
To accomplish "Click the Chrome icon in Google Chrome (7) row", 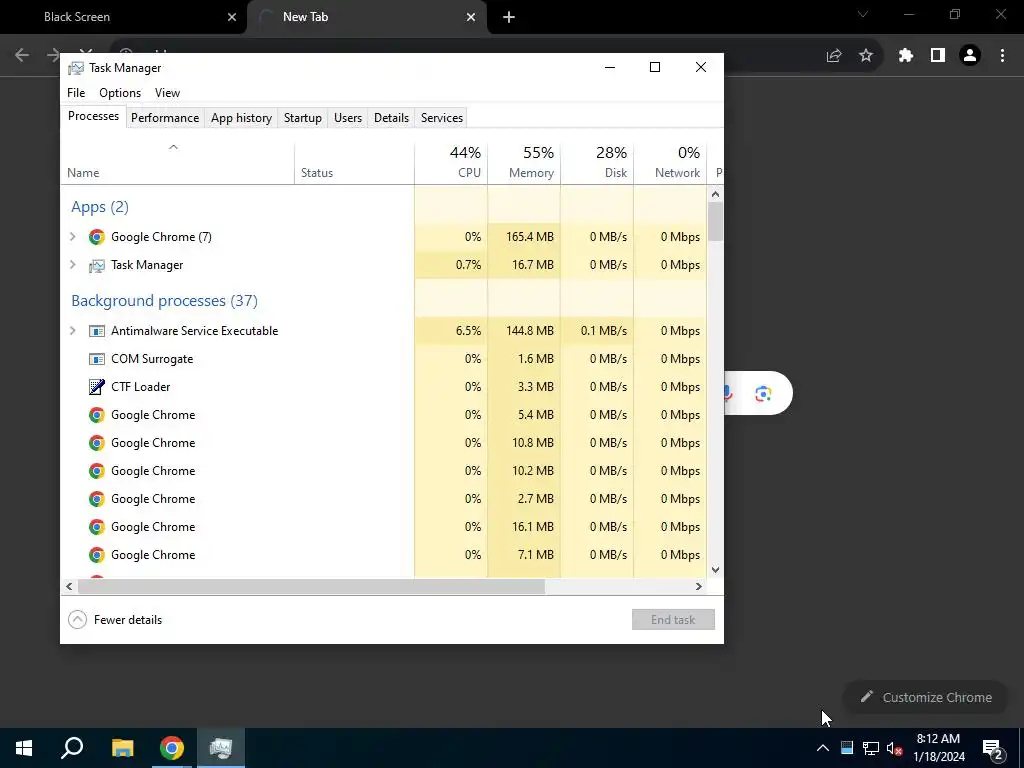I will pos(97,236).
